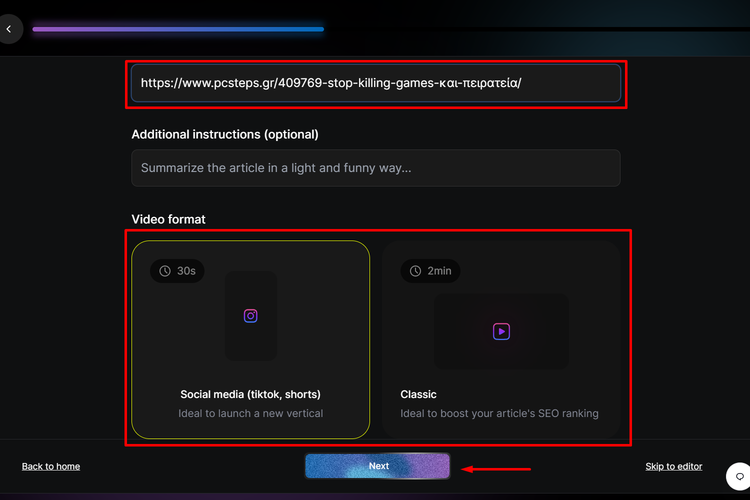Select the Classic video format

coord(501,339)
